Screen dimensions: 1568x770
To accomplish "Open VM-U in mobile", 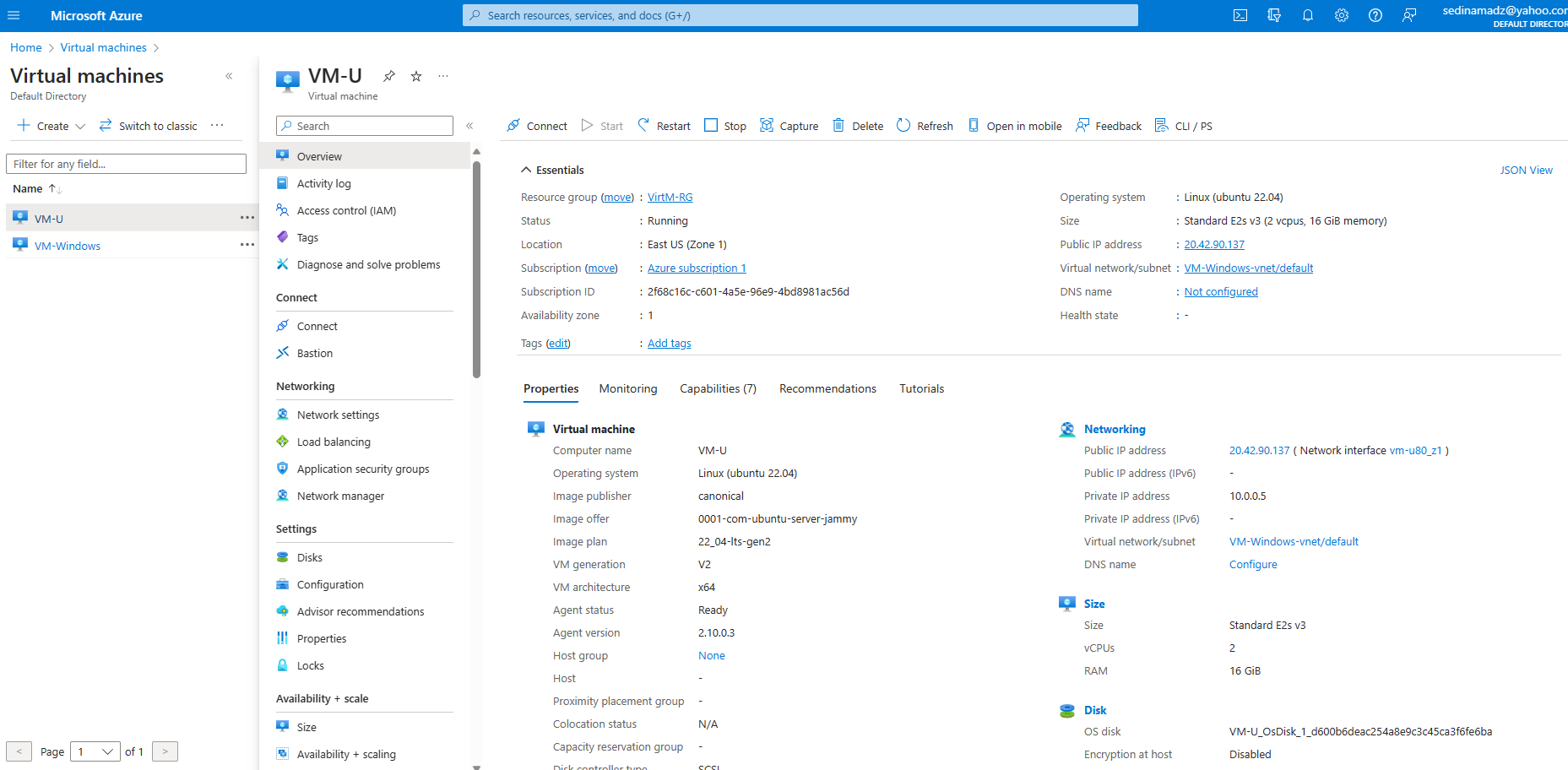I will [x=1014, y=125].
